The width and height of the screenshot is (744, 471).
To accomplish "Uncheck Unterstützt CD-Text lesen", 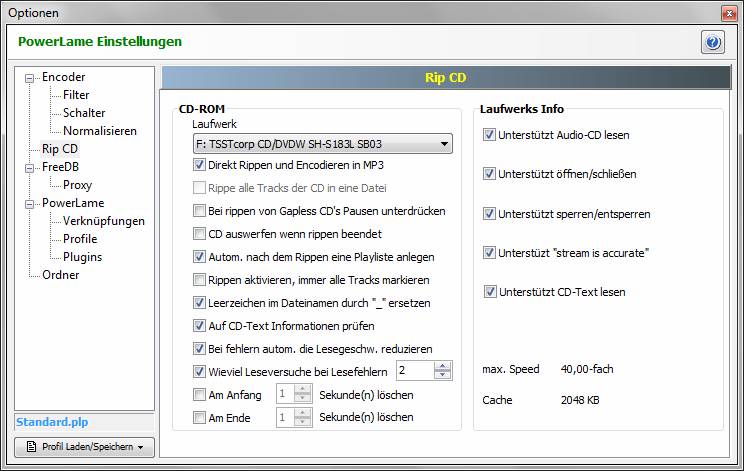I will point(489,292).
